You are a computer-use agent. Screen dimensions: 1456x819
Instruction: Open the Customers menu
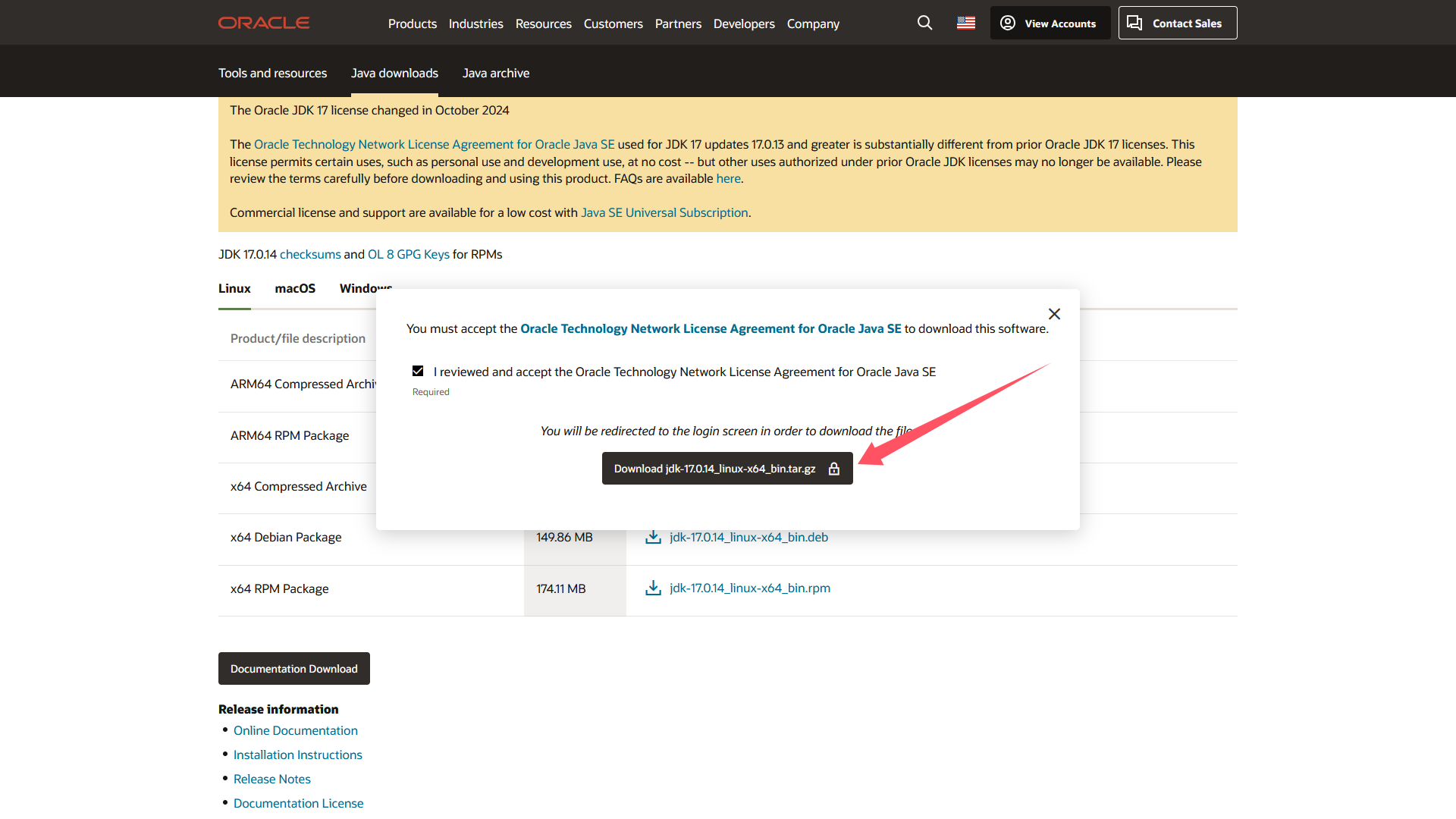[613, 24]
